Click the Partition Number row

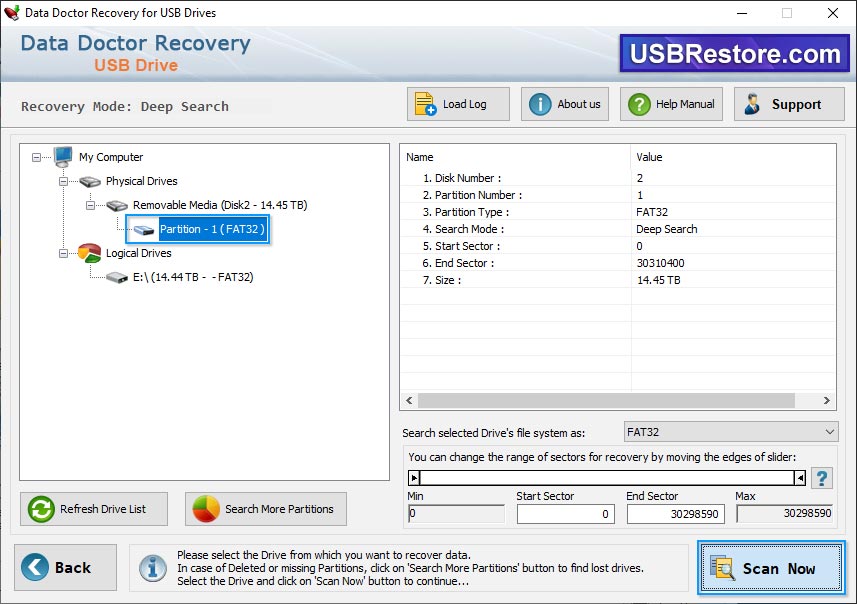pyautogui.click(x=618, y=195)
